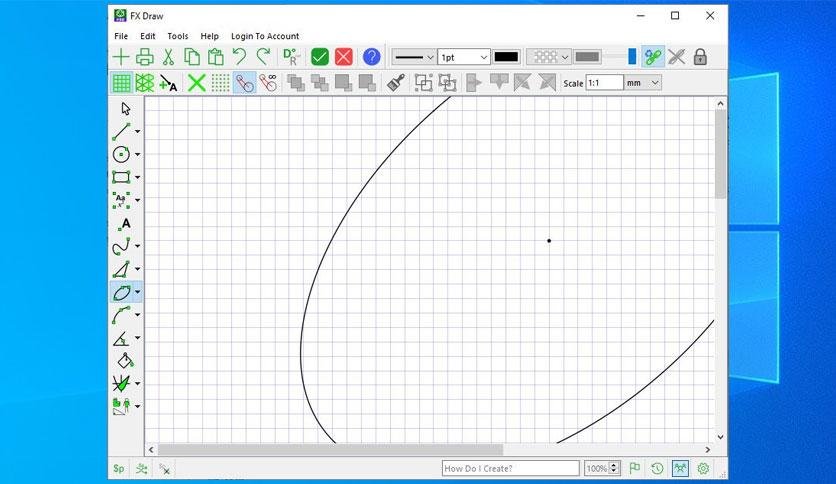
Task: Select the arrow pointer selection tool
Action: (126, 109)
